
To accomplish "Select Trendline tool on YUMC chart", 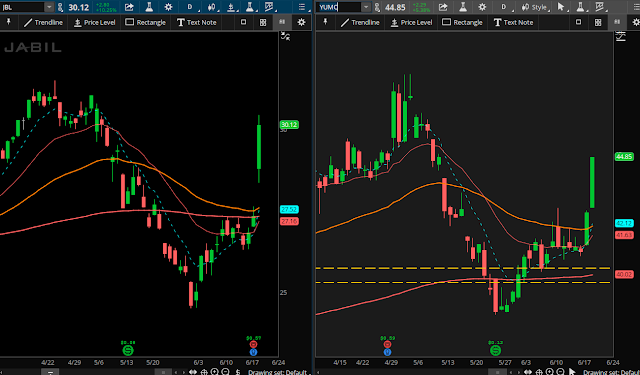I will tap(360, 22).
